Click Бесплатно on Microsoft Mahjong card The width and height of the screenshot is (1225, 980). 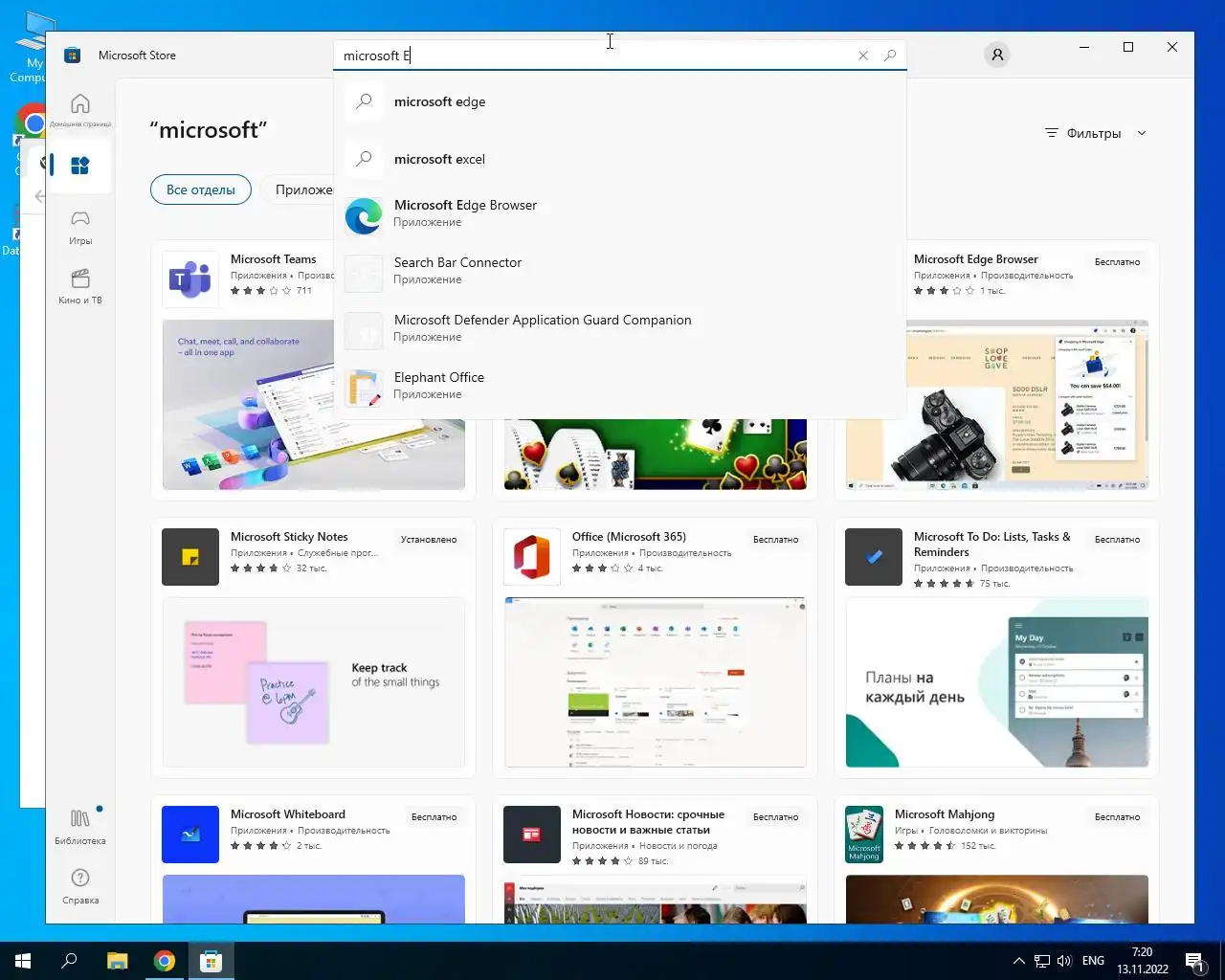tap(1117, 816)
